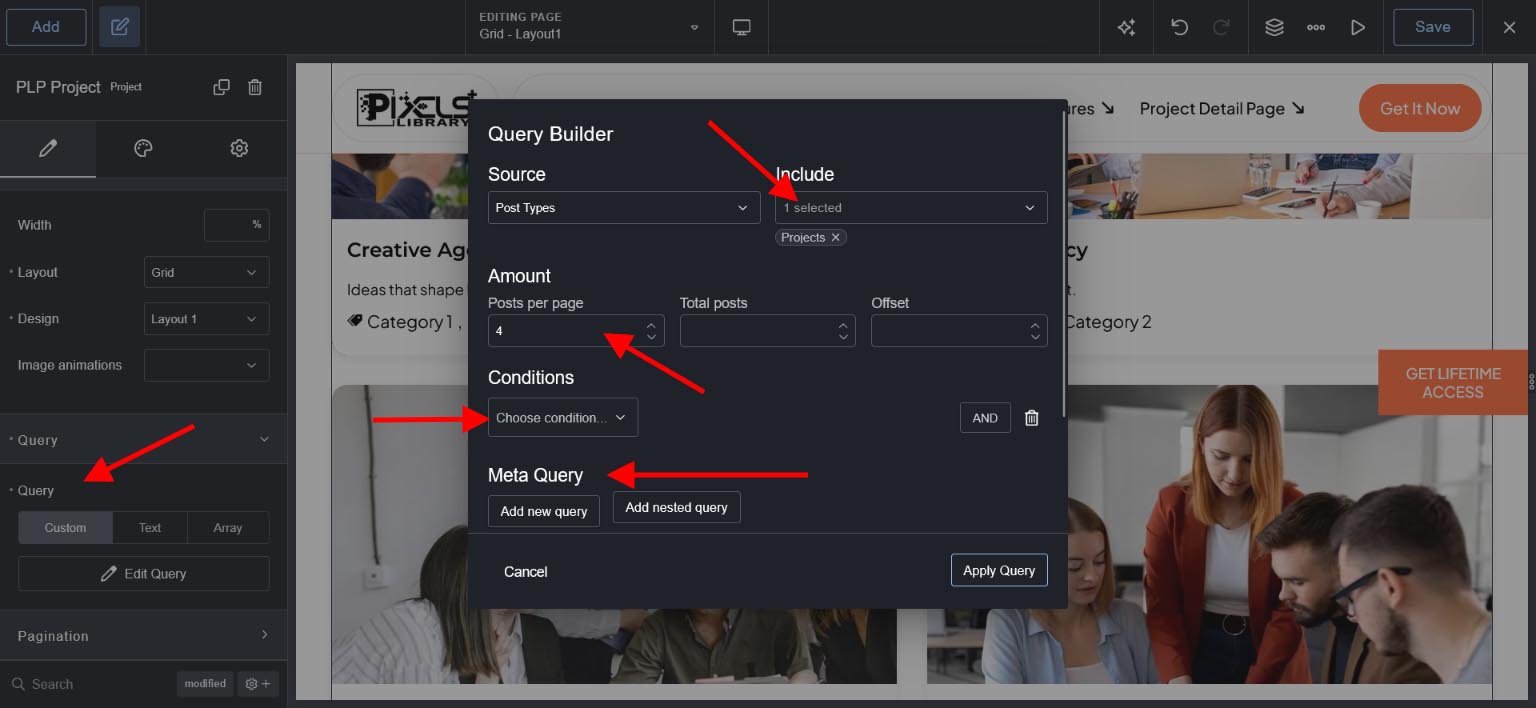Switch to the content pencil tab
The height and width of the screenshot is (708, 1536).
[47, 148]
